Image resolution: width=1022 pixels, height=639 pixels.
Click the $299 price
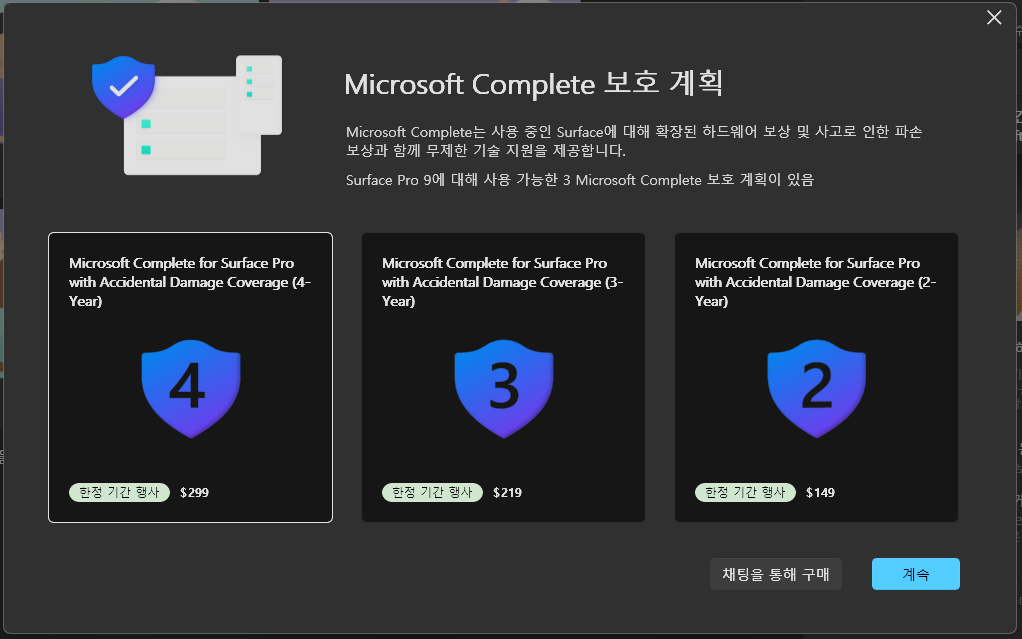tap(194, 492)
